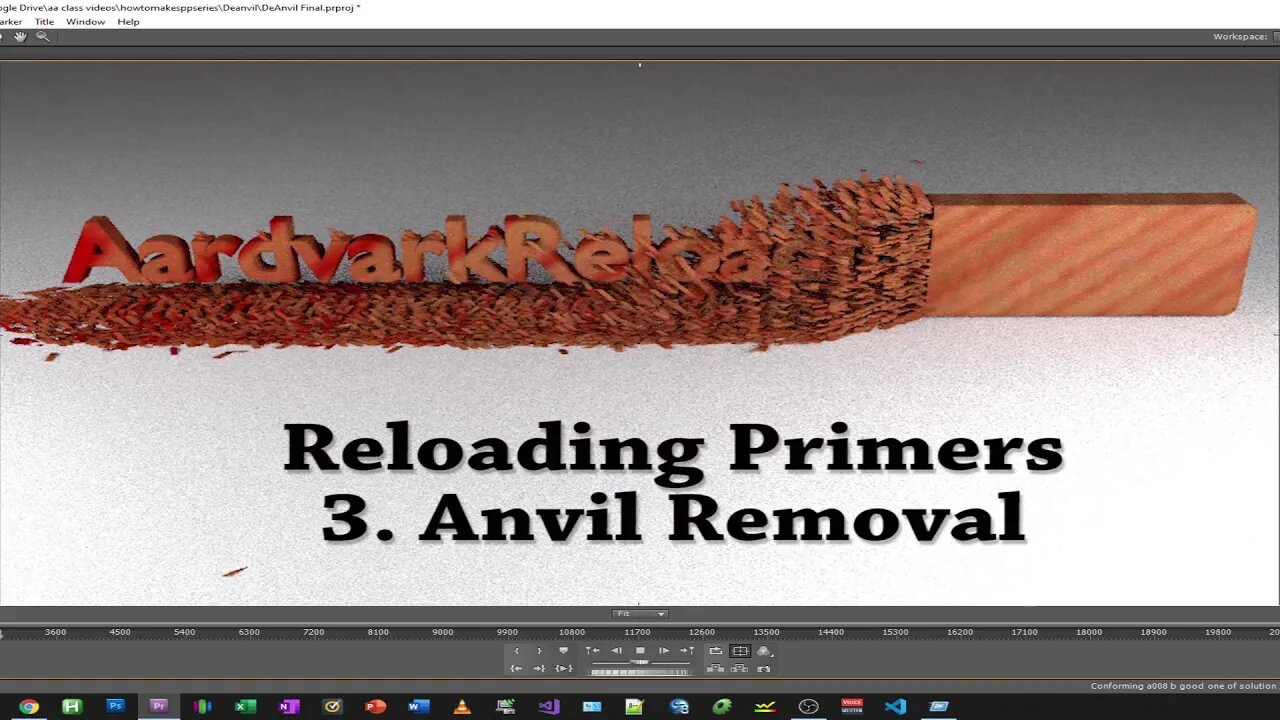The height and width of the screenshot is (720, 1280).
Task: Open PowerPoint from the taskbar
Action: (x=376, y=706)
